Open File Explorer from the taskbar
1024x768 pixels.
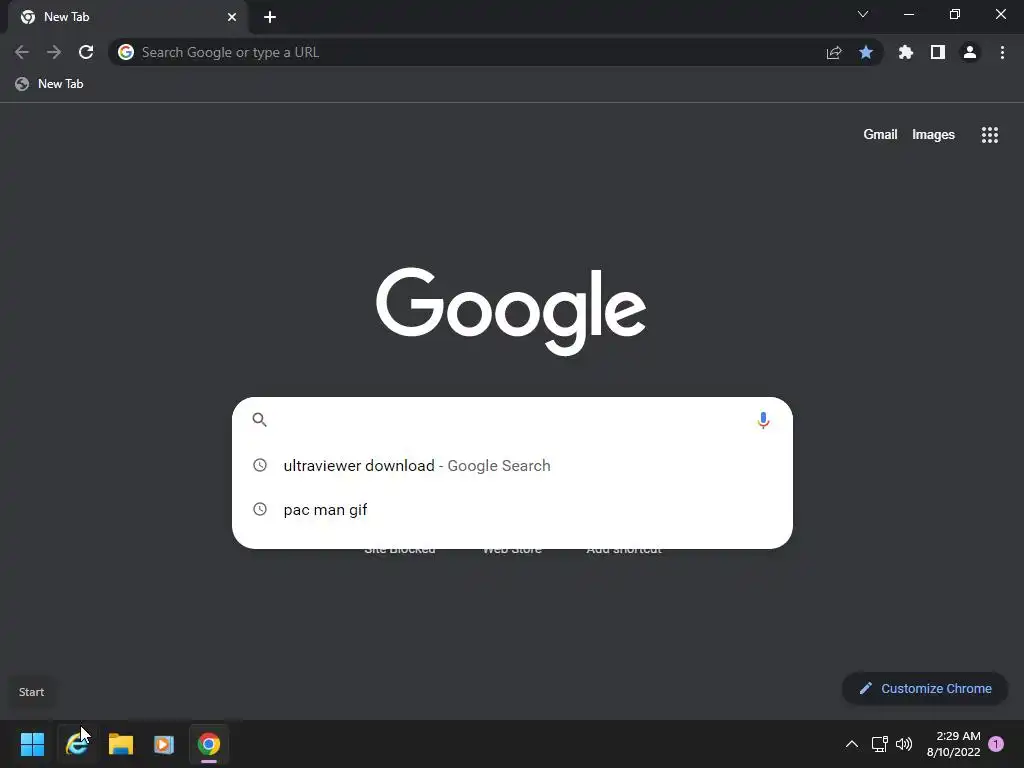pos(121,744)
